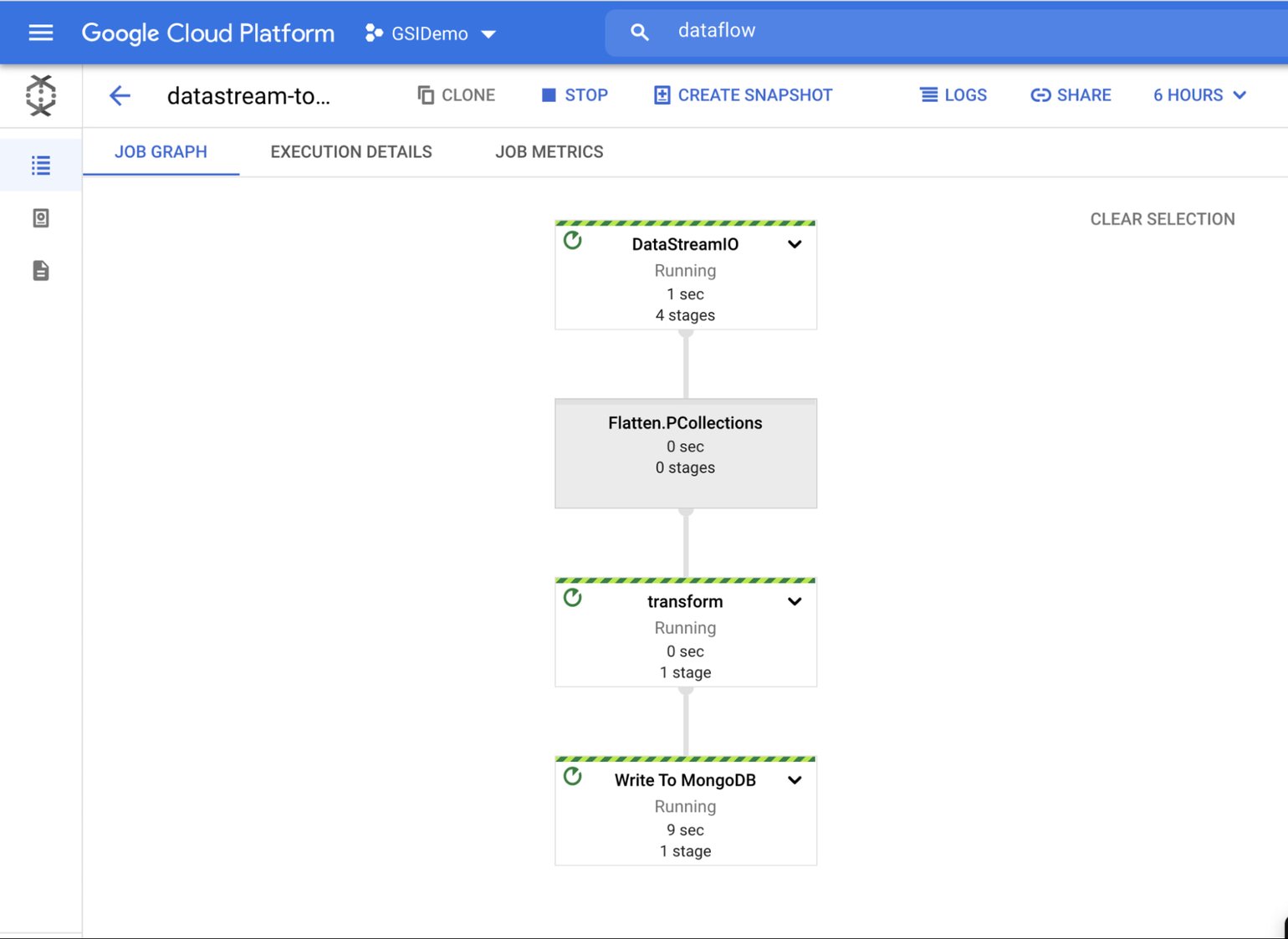This screenshot has width=1288, height=939.
Task: Click the Dataflow product icon
Action: click(40, 95)
